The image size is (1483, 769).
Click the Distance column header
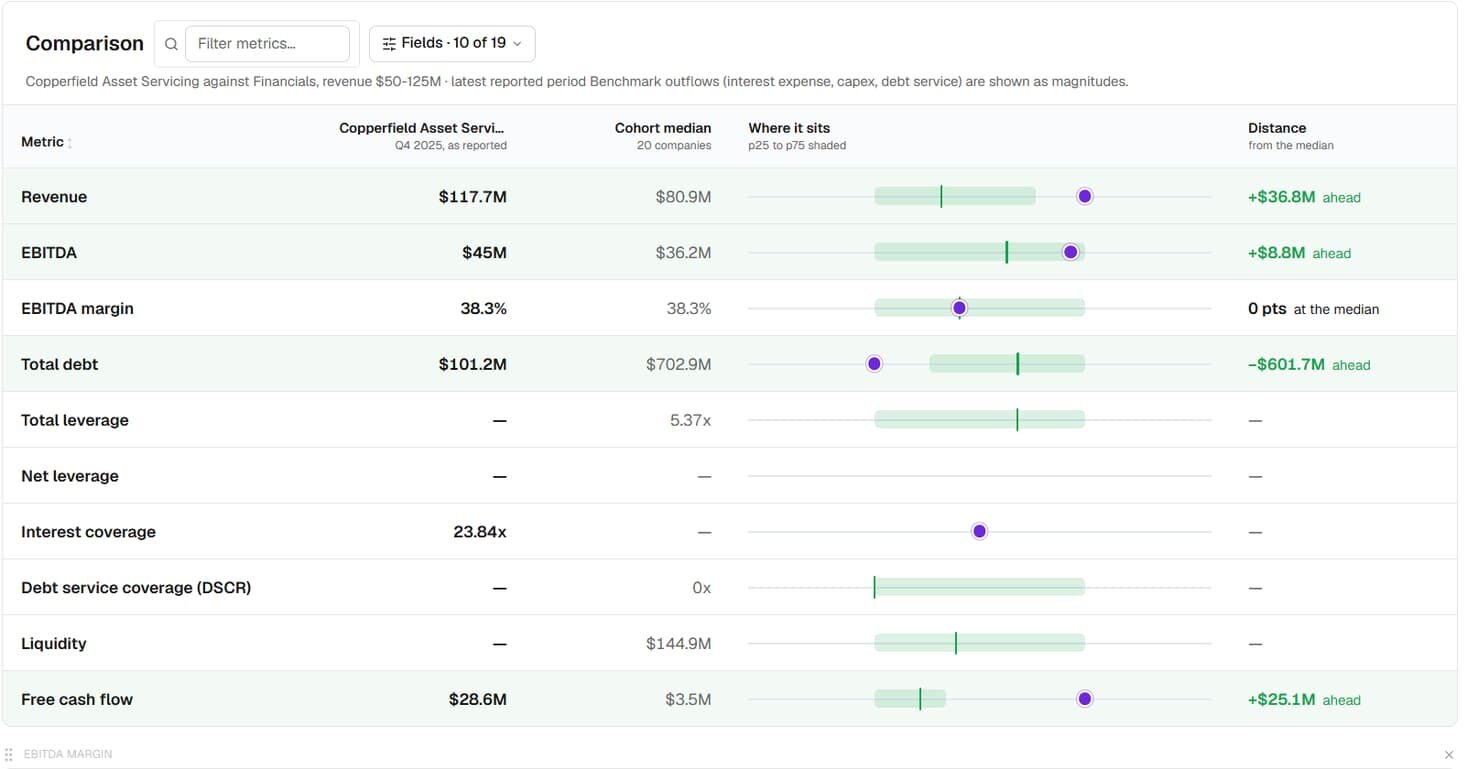click(1277, 128)
